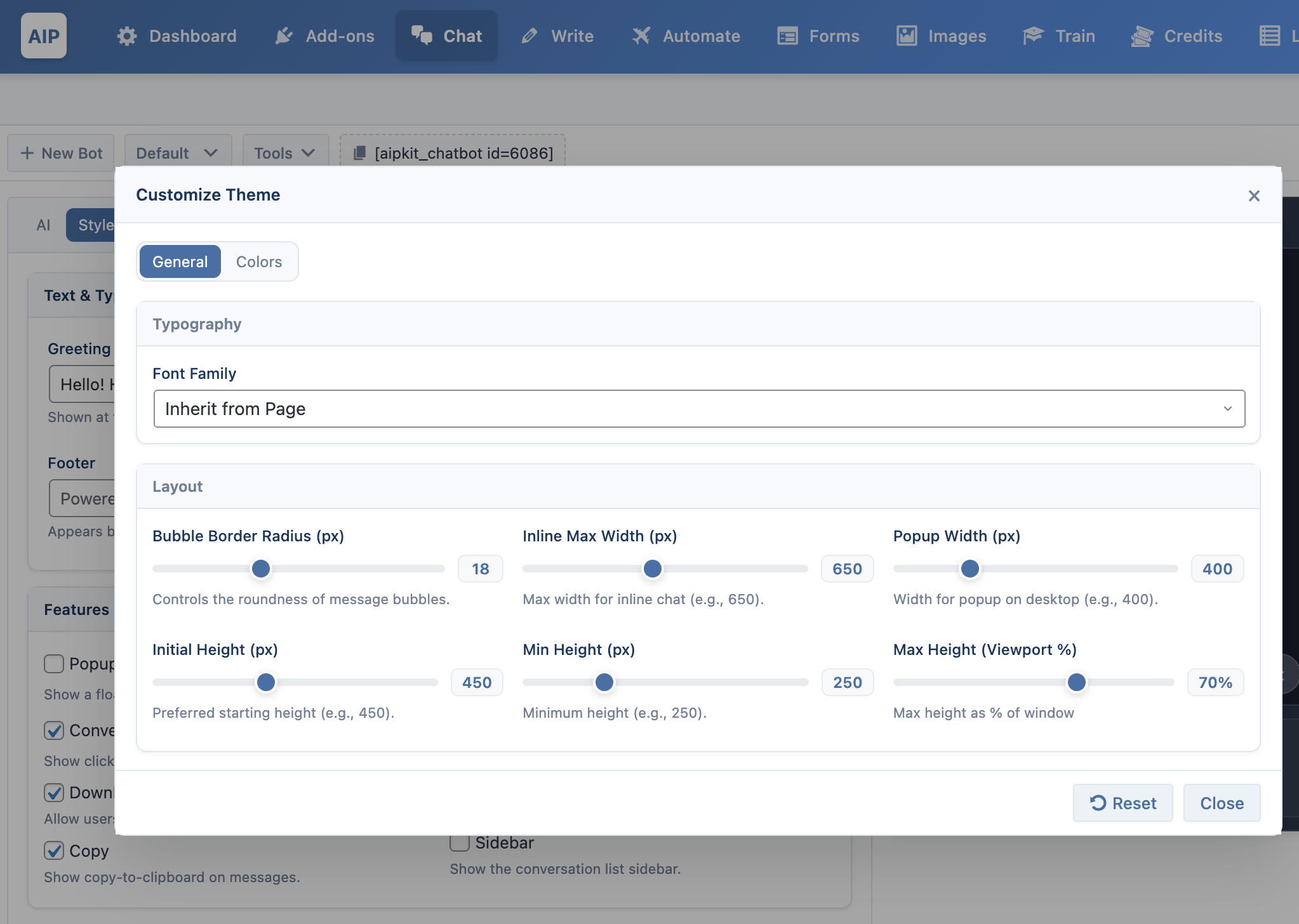Open the Font Family dropdown
The width and height of the screenshot is (1299, 924).
pyautogui.click(x=699, y=409)
